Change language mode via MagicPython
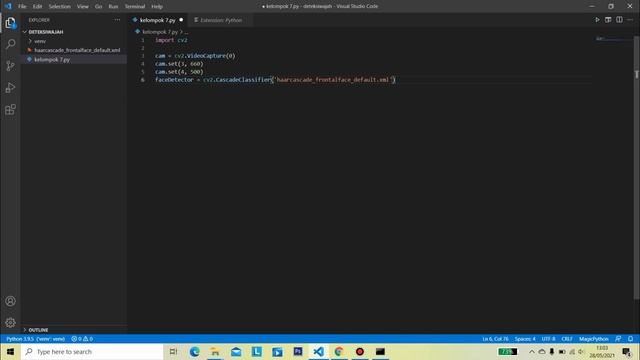This screenshot has height=360, width=640. coord(593,339)
